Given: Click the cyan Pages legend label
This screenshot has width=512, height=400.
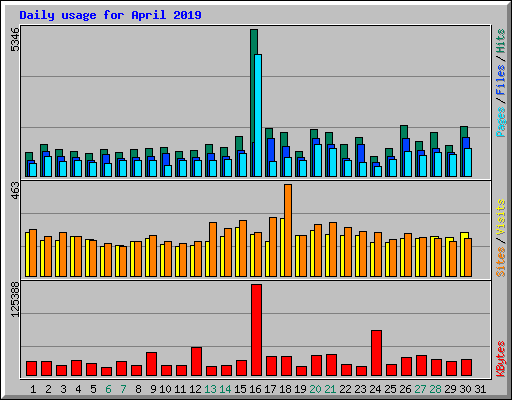Looking at the screenshot, I should pyautogui.click(x=500, y=122).
